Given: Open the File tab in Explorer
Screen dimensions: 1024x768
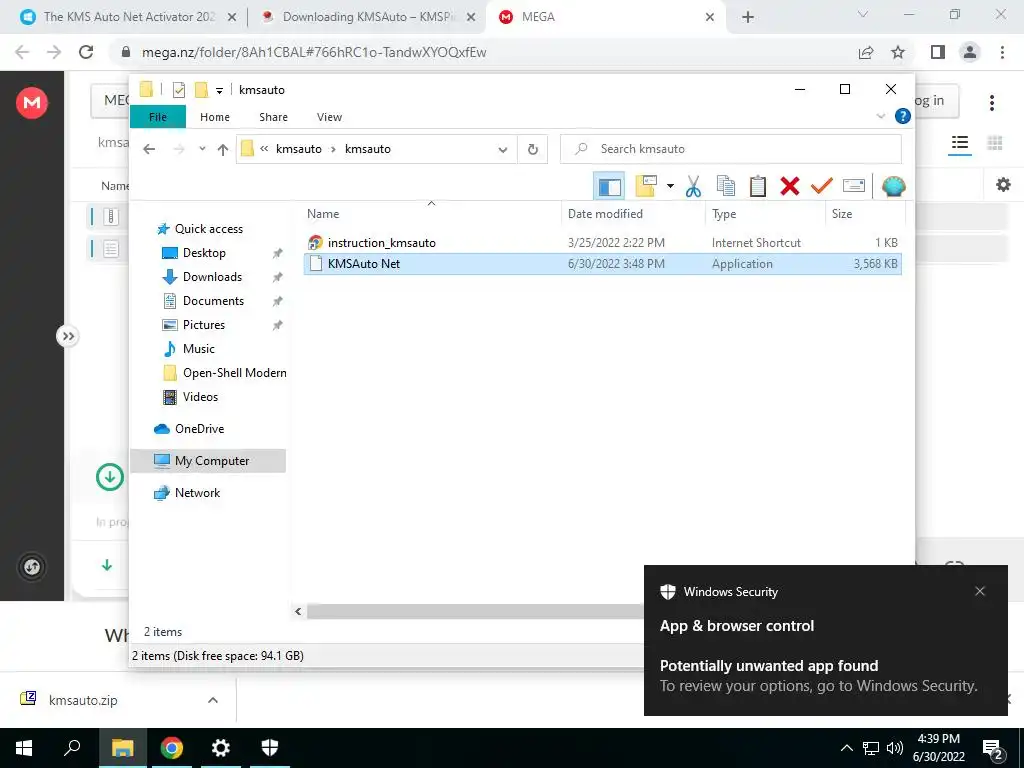Looking at the screenshot, I should [158, 117].
